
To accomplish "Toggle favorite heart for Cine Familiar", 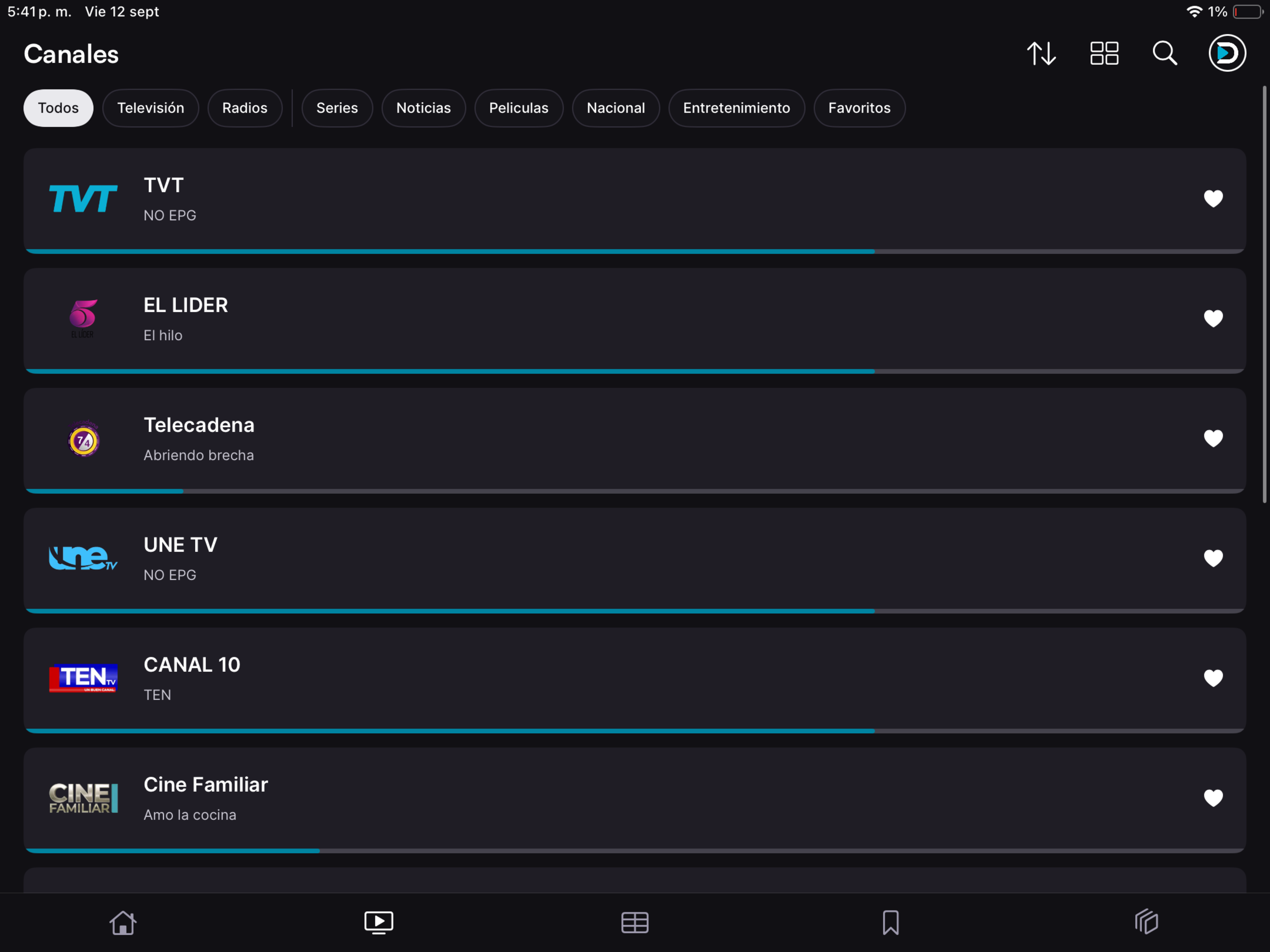I will pyautogui.click(x=1213, y=798).
